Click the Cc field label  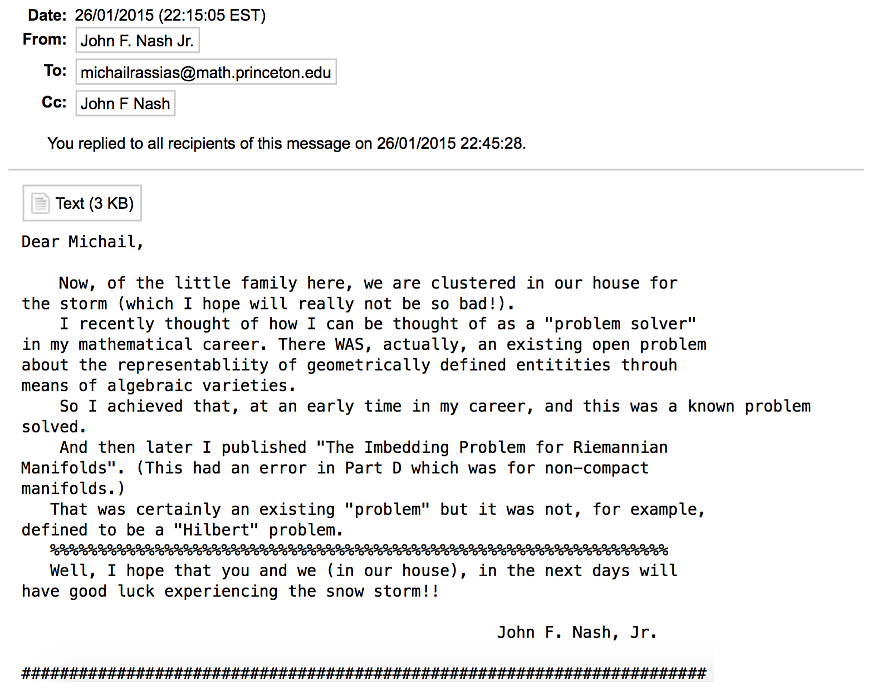pos(54,103)
